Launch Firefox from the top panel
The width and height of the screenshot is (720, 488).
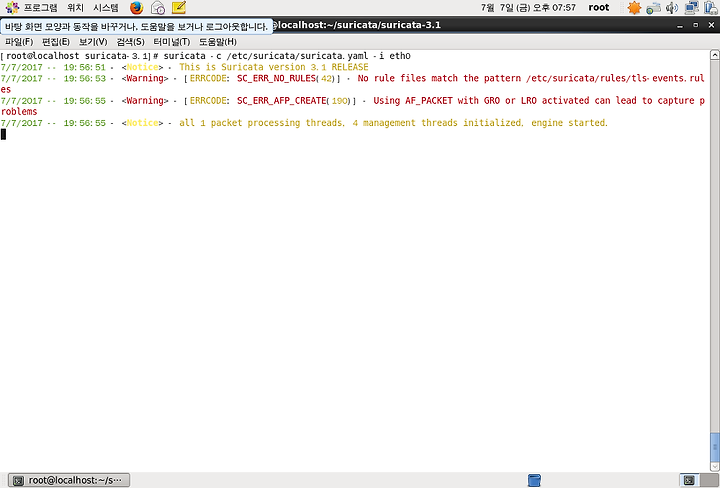(136, 8)
